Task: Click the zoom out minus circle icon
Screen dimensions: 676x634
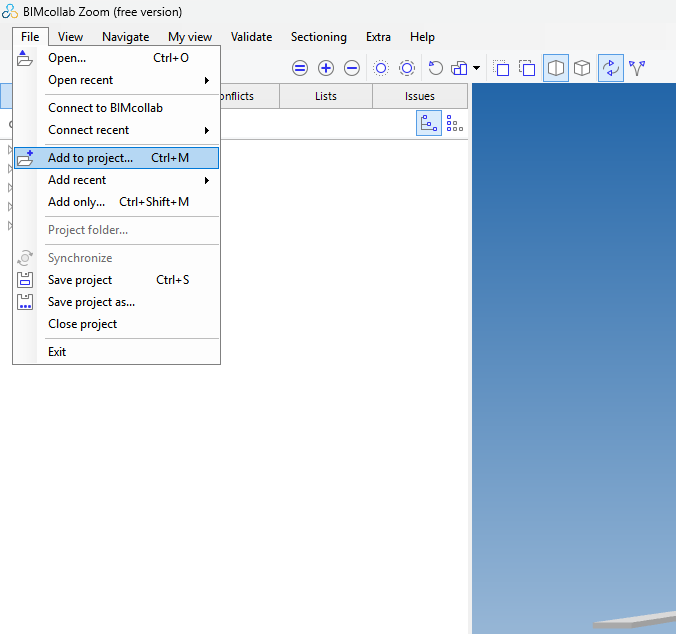Action: pos(352,68)
